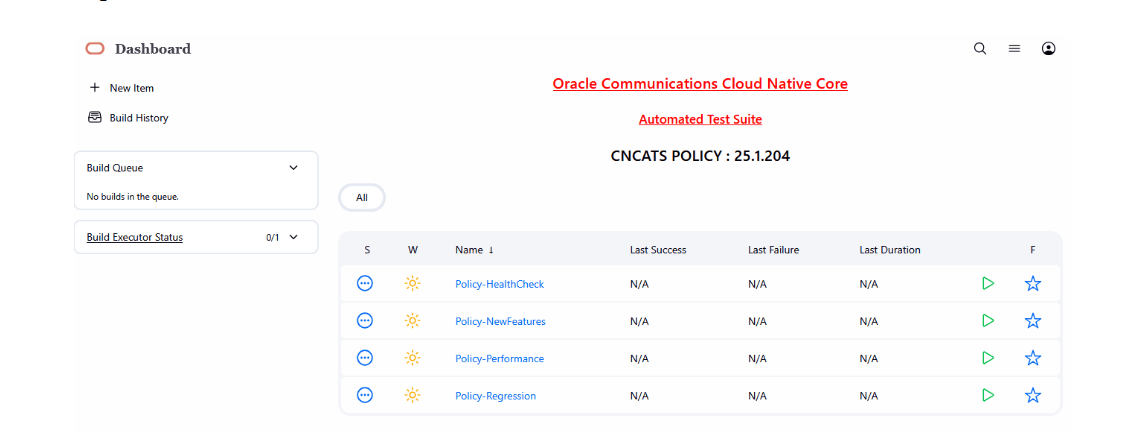Sort by the W weather column header
Screen dimensions: 1123x442
pos(413,250)
